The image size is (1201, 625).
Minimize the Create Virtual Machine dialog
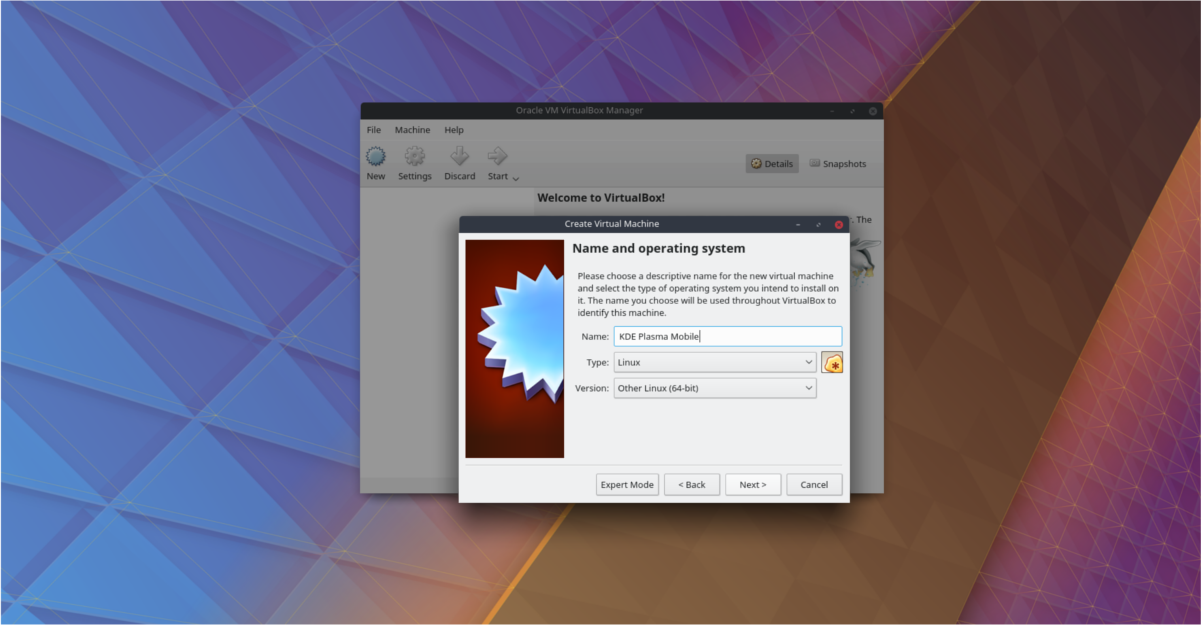(x=798, y=224)
